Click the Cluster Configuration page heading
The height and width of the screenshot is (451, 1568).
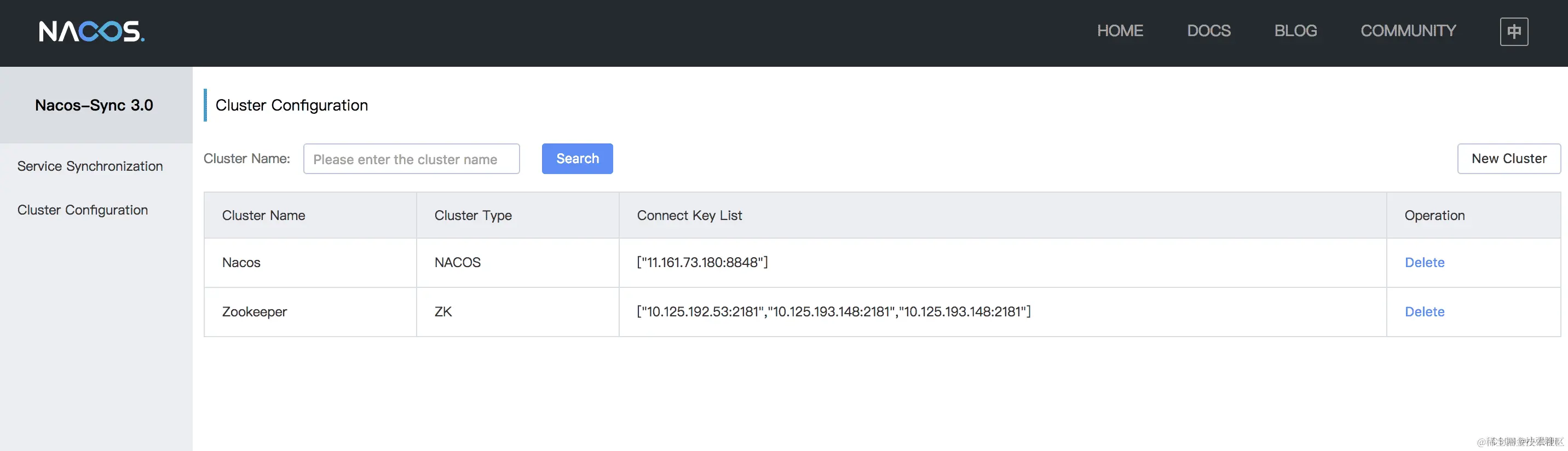292,105
